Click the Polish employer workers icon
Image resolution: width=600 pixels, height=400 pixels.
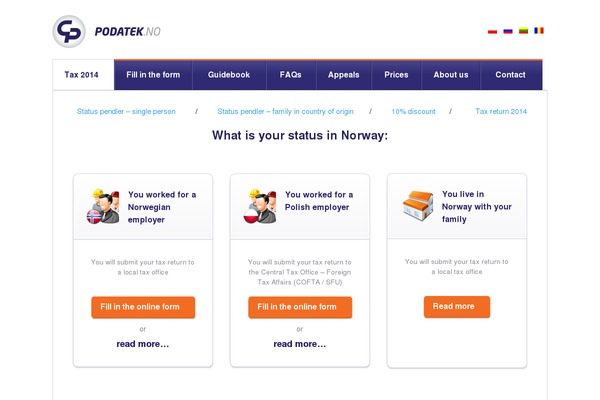point(260,206)
